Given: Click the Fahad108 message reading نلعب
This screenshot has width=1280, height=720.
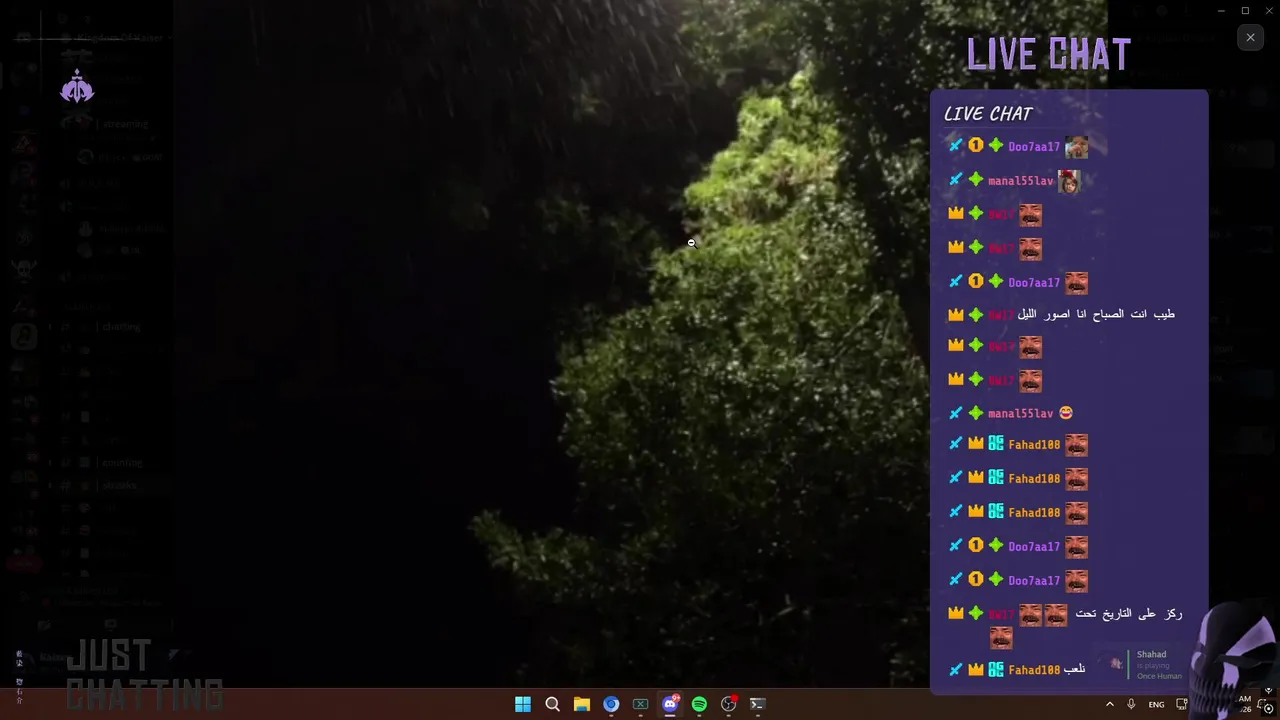Looking at the screenshot, I should tap(1019, 670).
